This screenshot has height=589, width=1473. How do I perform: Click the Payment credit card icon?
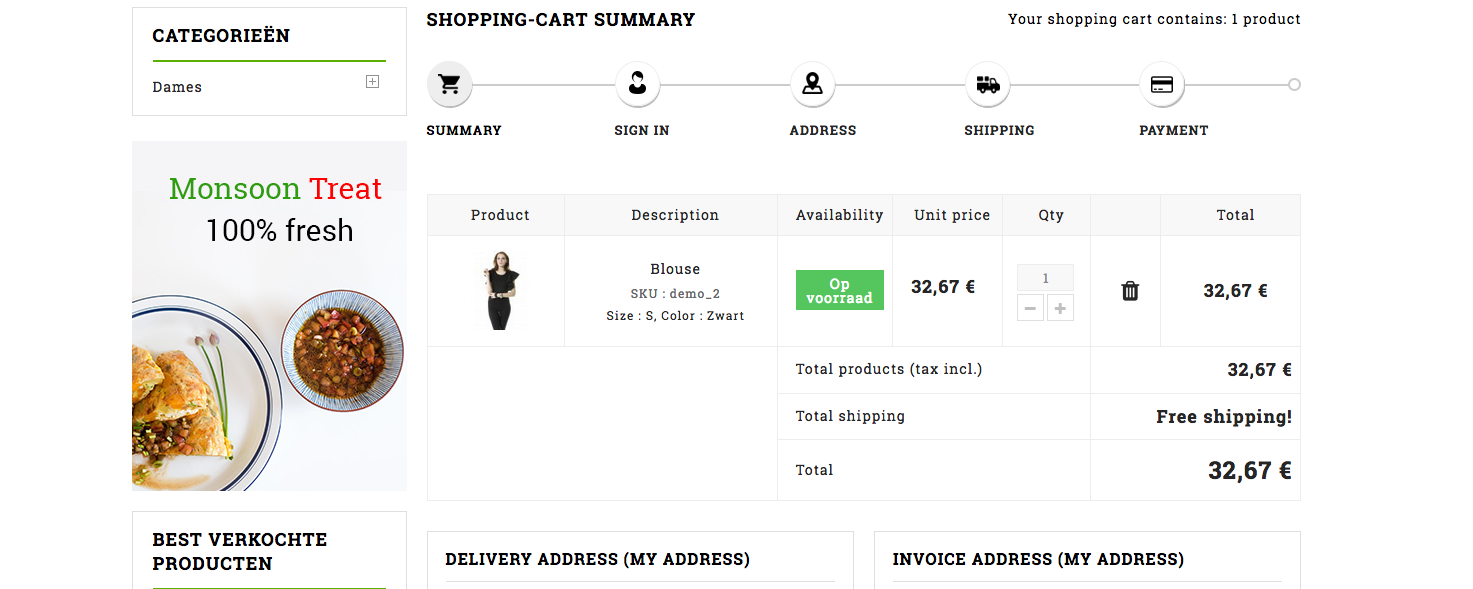click(1162, 85)
